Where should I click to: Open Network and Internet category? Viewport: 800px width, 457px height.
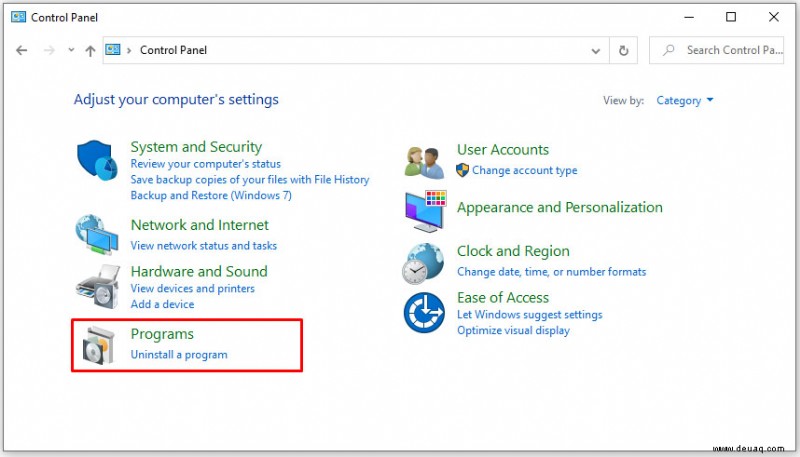tap(199, 225)
